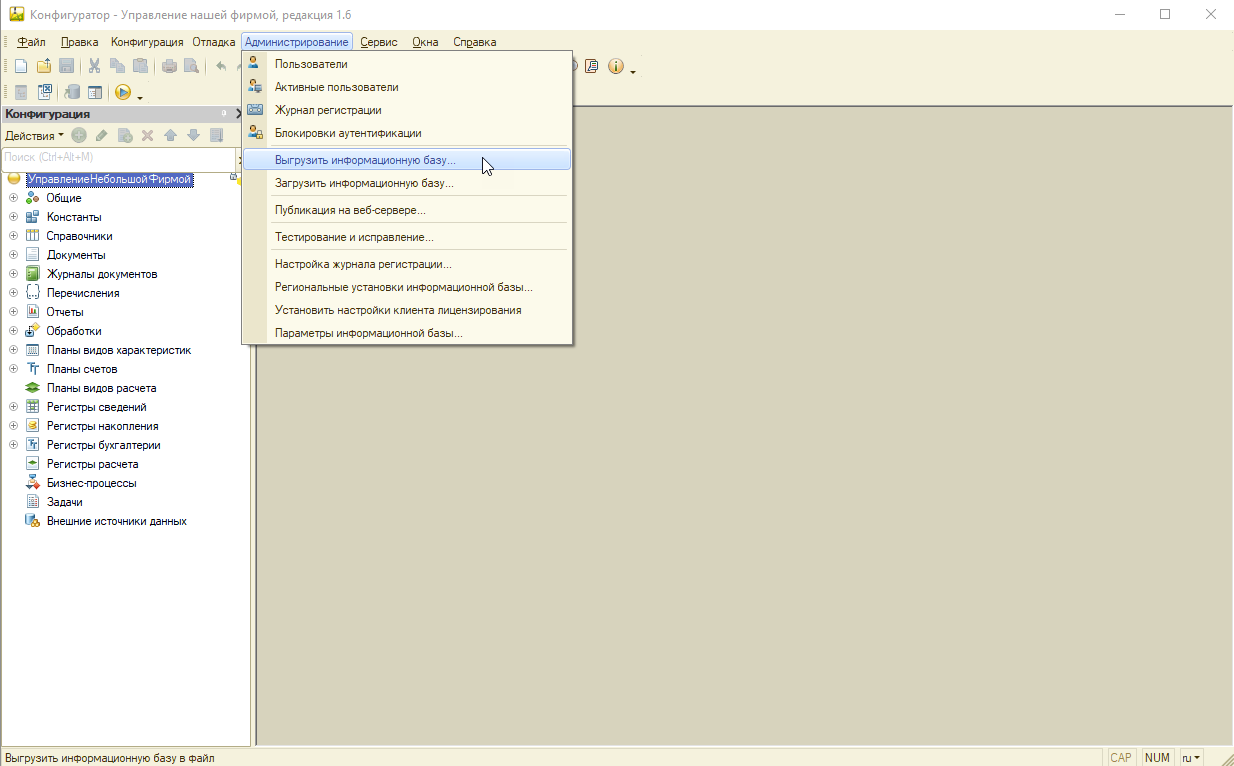Open the Конфигурация menu in menu bar
The image size is (1234, 766).
coord(147,42)
